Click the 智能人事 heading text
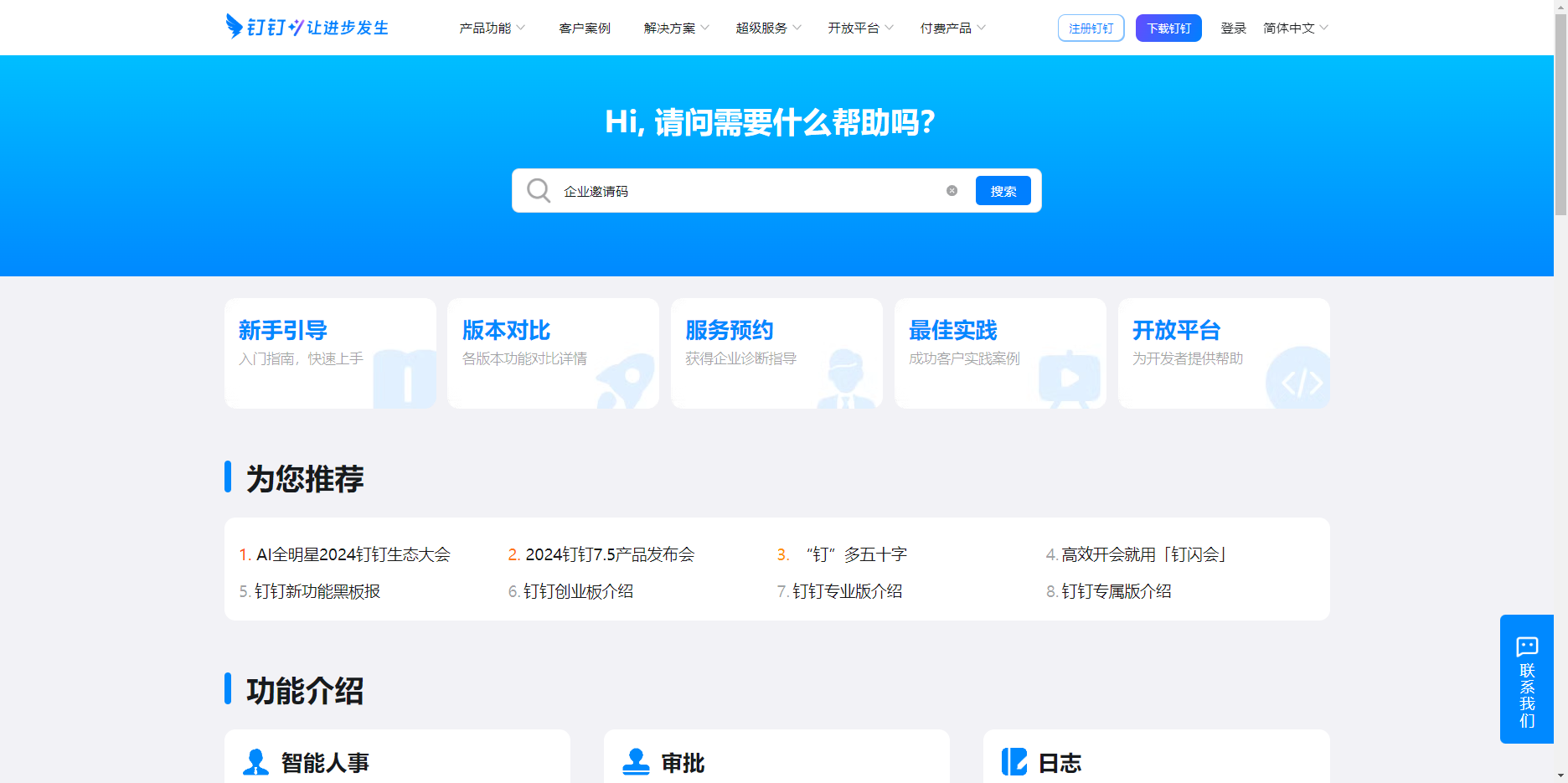1568x783 pixels. [x=325, y=763]
